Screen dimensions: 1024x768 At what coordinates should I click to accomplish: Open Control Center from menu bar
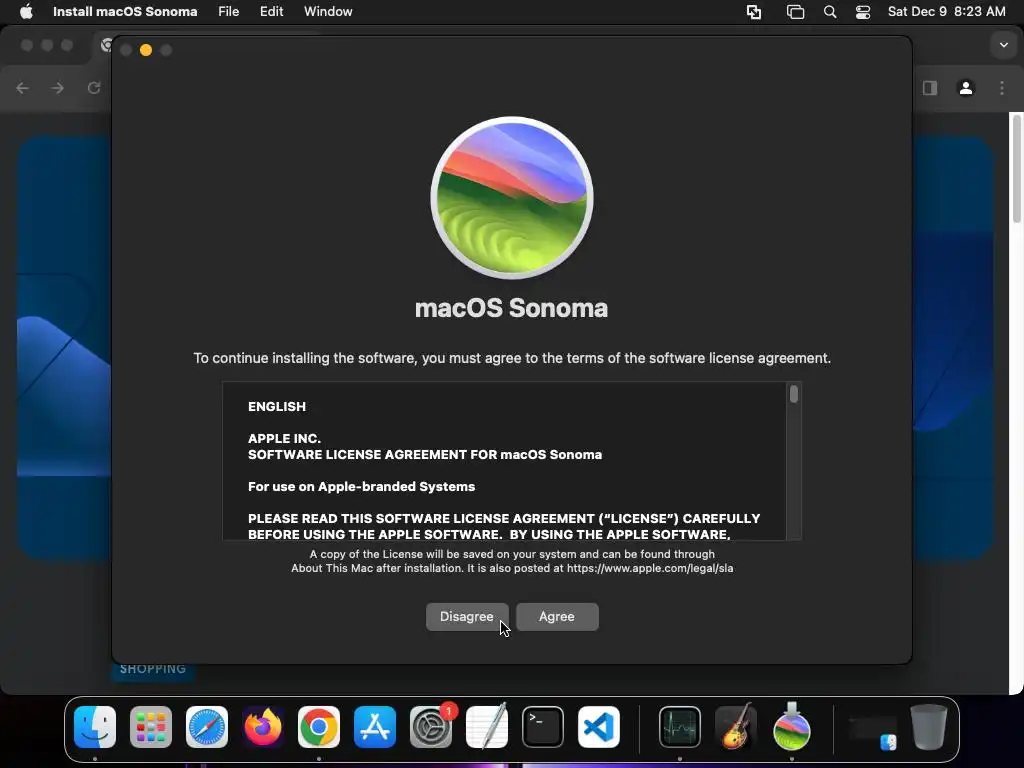click(863, 12)
